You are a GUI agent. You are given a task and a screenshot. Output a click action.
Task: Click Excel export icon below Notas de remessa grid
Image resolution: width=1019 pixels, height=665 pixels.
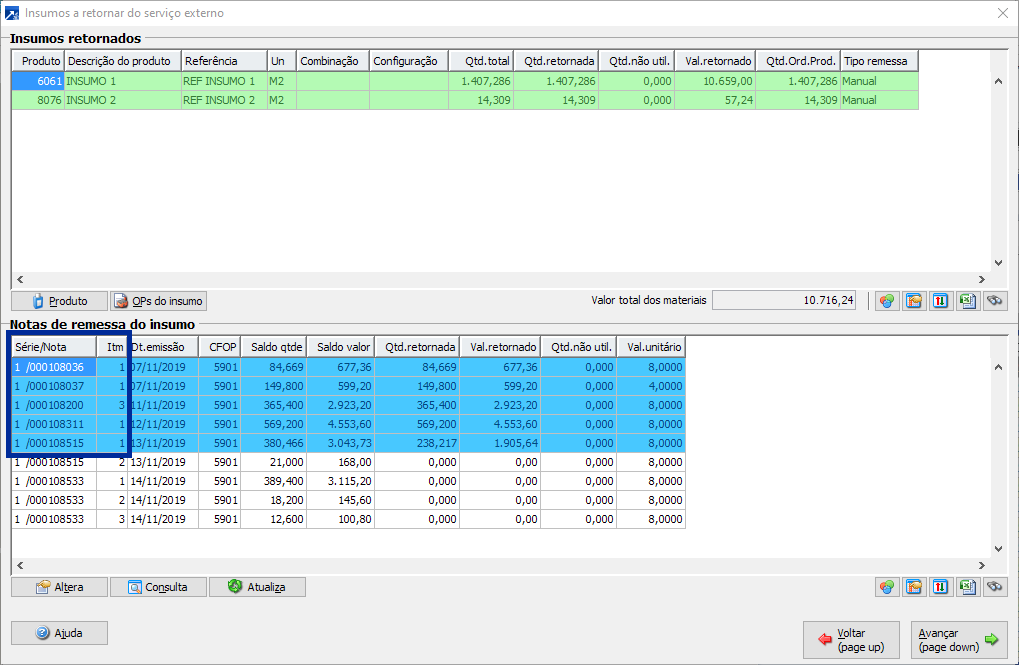pos(967,587)
